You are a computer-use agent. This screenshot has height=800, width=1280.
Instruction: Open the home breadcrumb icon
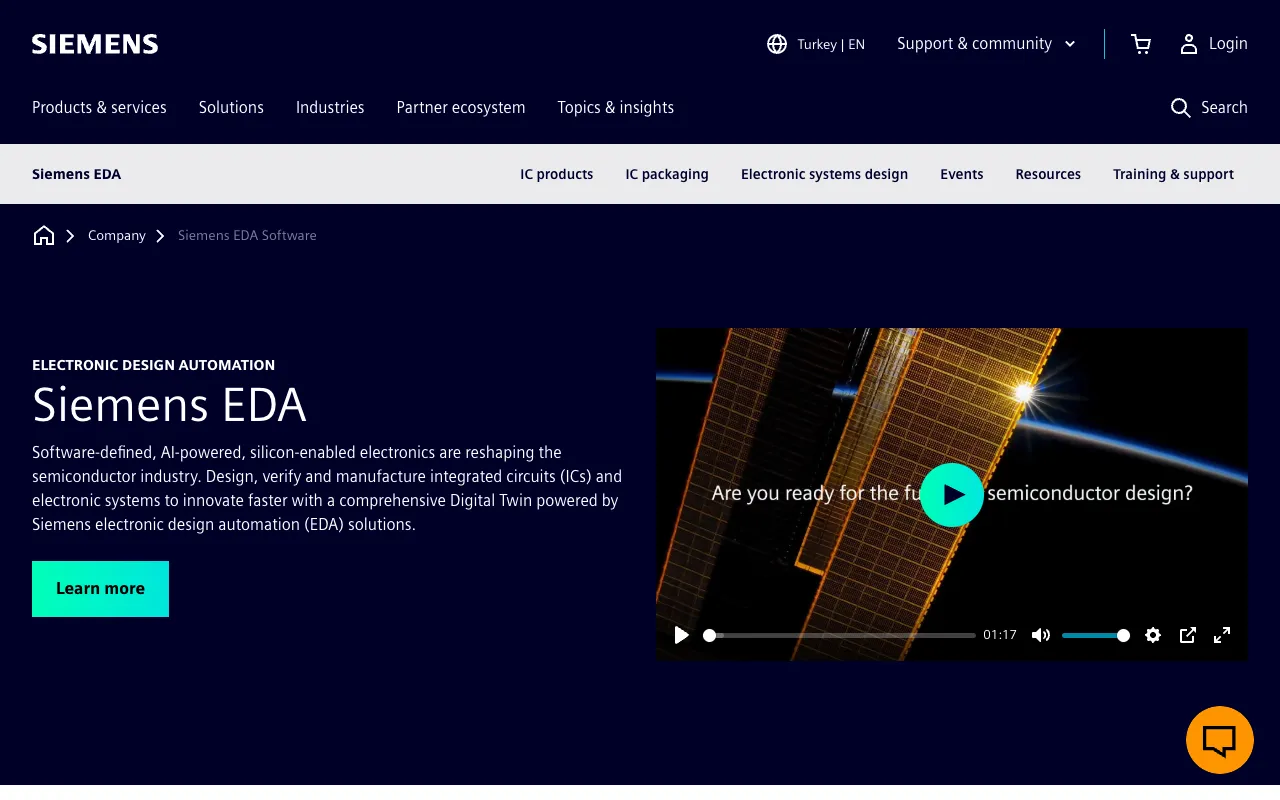point(44,235)
